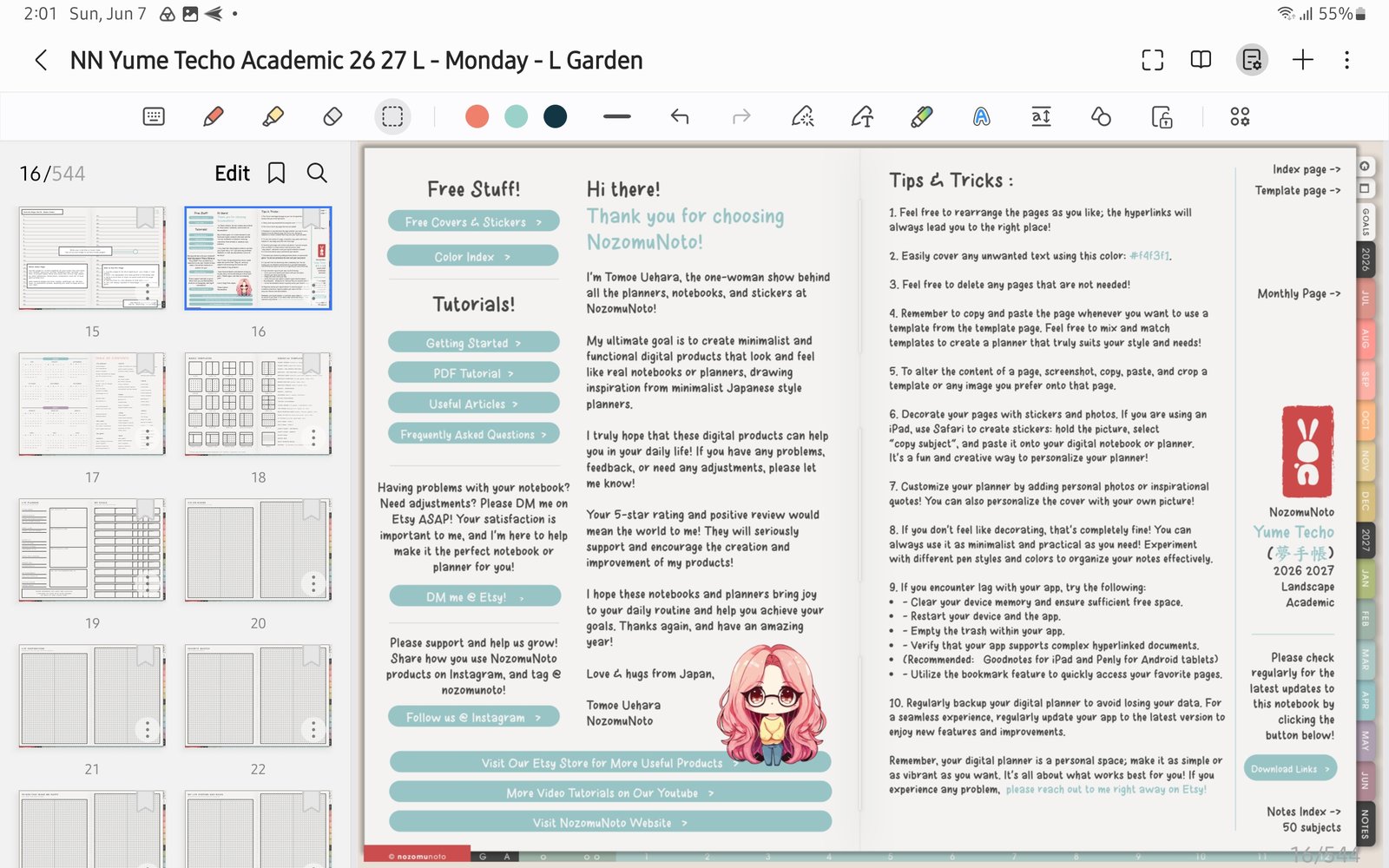Select the Eraser tool
The image size is (1389, 868).
point(332,116)
